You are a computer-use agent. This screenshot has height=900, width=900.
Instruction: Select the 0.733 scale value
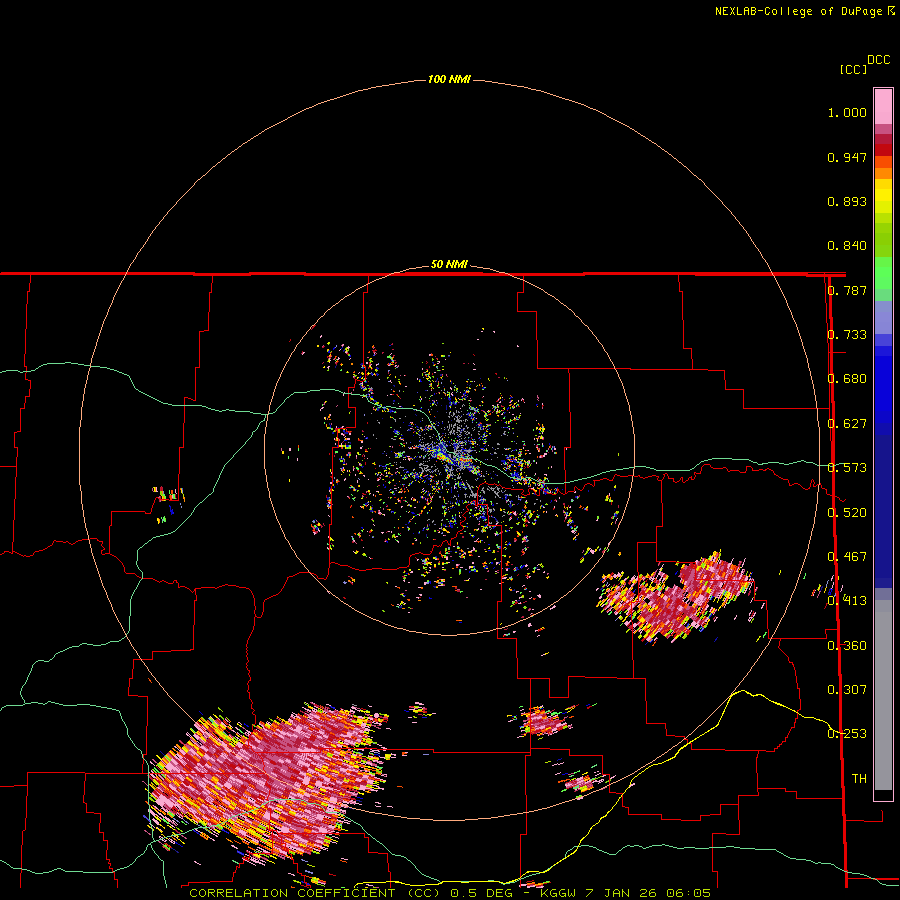[847, 335]
